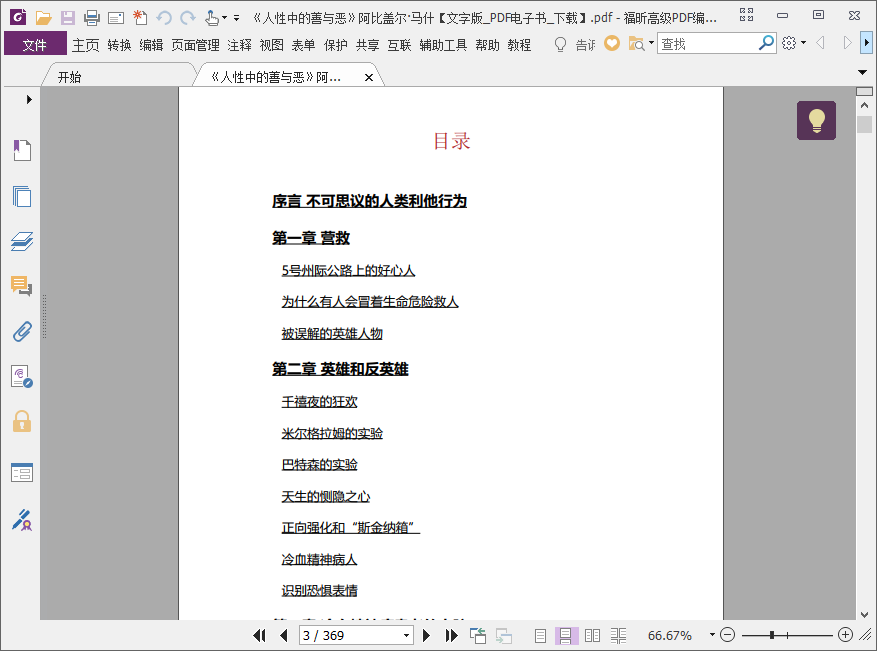This screenshot has height=651, width=877.
Task: Open the Form fields panel icon
Action: (x=22, y=473)
